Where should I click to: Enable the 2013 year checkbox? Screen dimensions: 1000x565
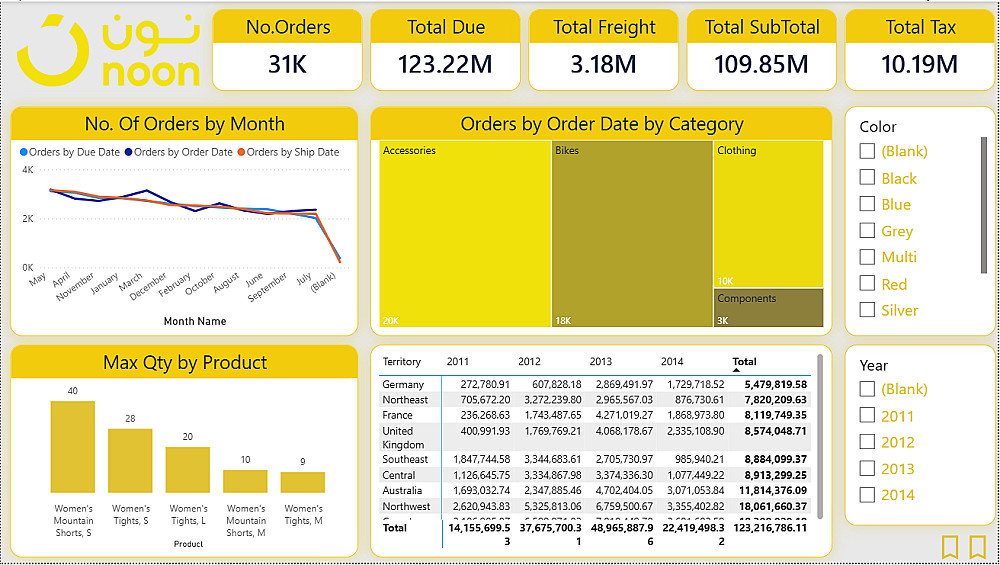pos(868,468)
